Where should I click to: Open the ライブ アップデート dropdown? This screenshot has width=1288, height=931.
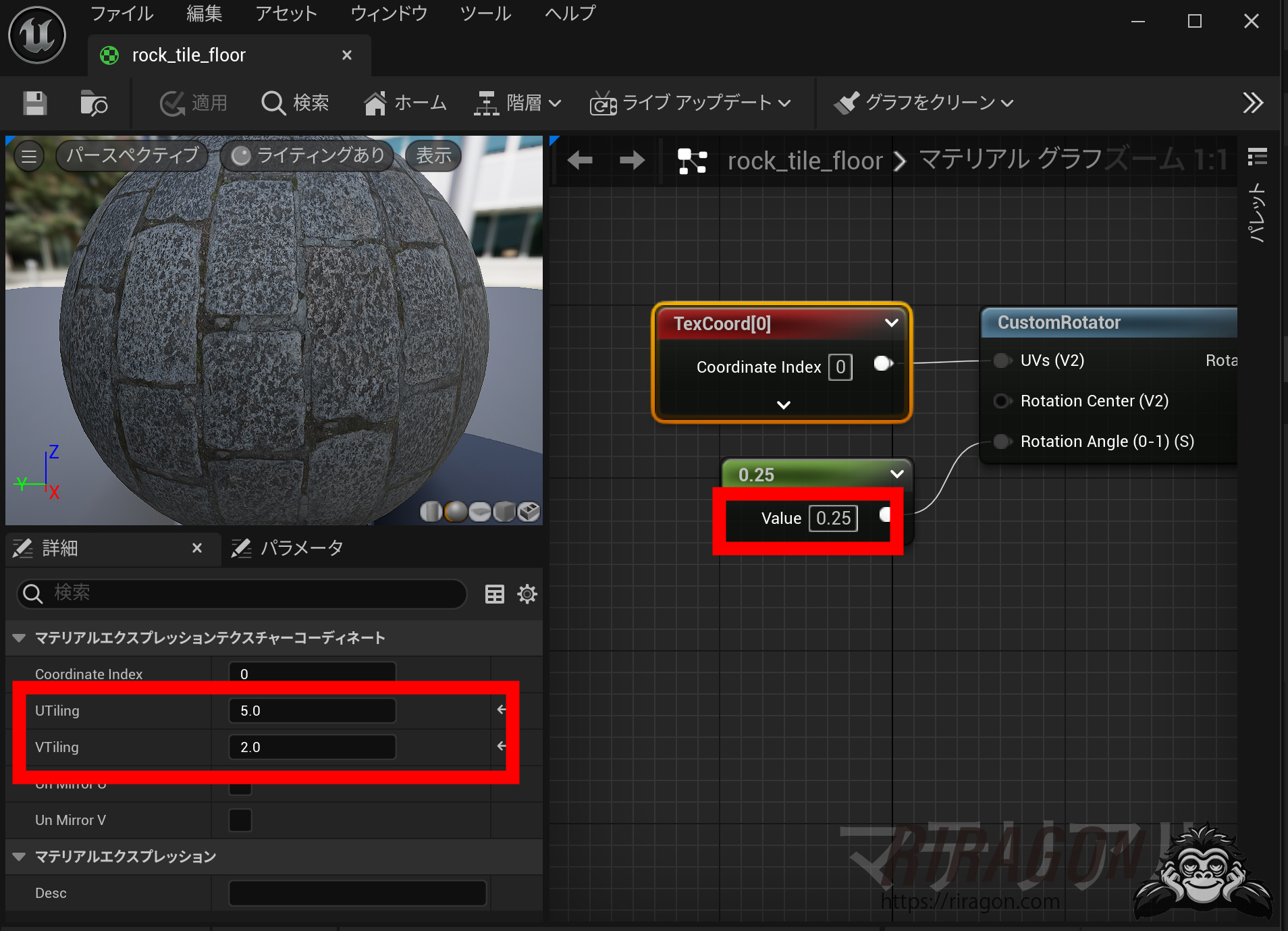[690, 103]
